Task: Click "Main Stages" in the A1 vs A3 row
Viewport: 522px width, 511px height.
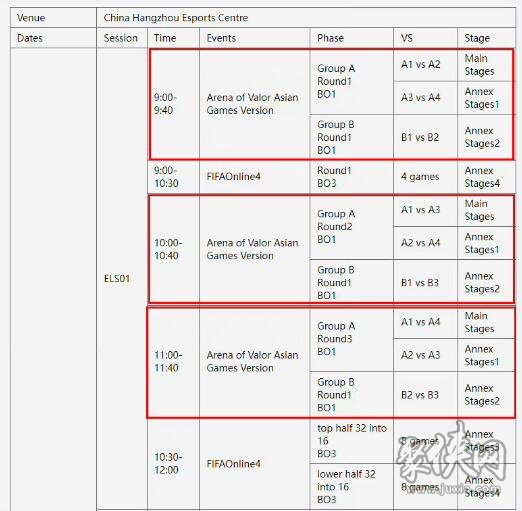Action: 485,210
